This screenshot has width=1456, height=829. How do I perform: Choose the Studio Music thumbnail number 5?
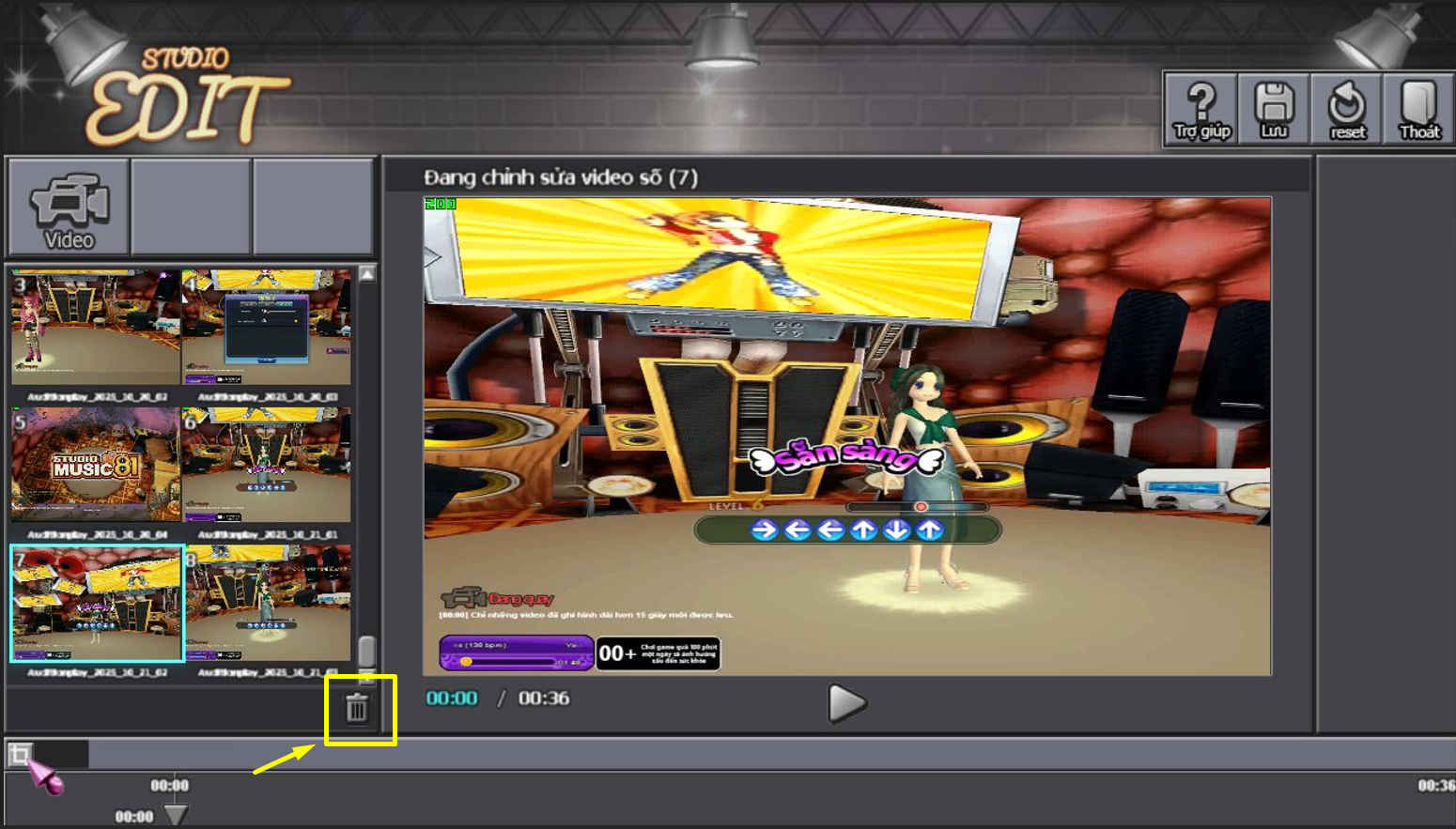click(95, 465)
